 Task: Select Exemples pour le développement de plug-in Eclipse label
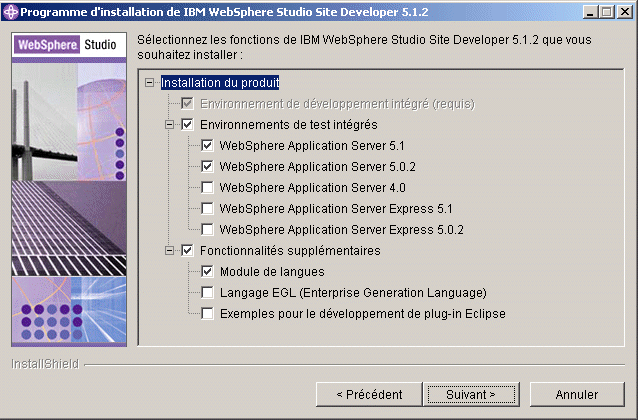363,314
